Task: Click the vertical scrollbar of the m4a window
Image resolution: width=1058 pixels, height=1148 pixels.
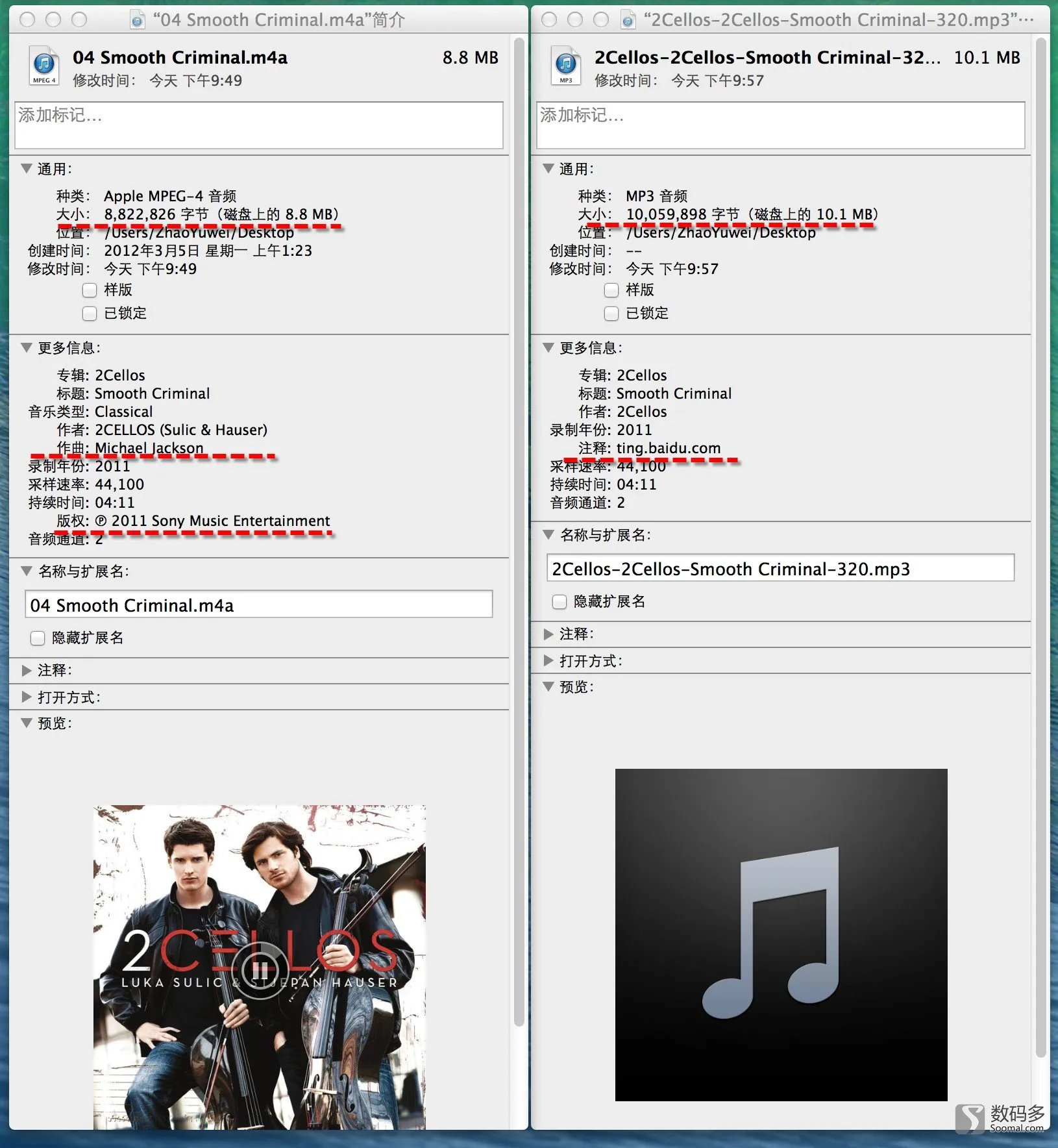Action: [x=519, y=532]
